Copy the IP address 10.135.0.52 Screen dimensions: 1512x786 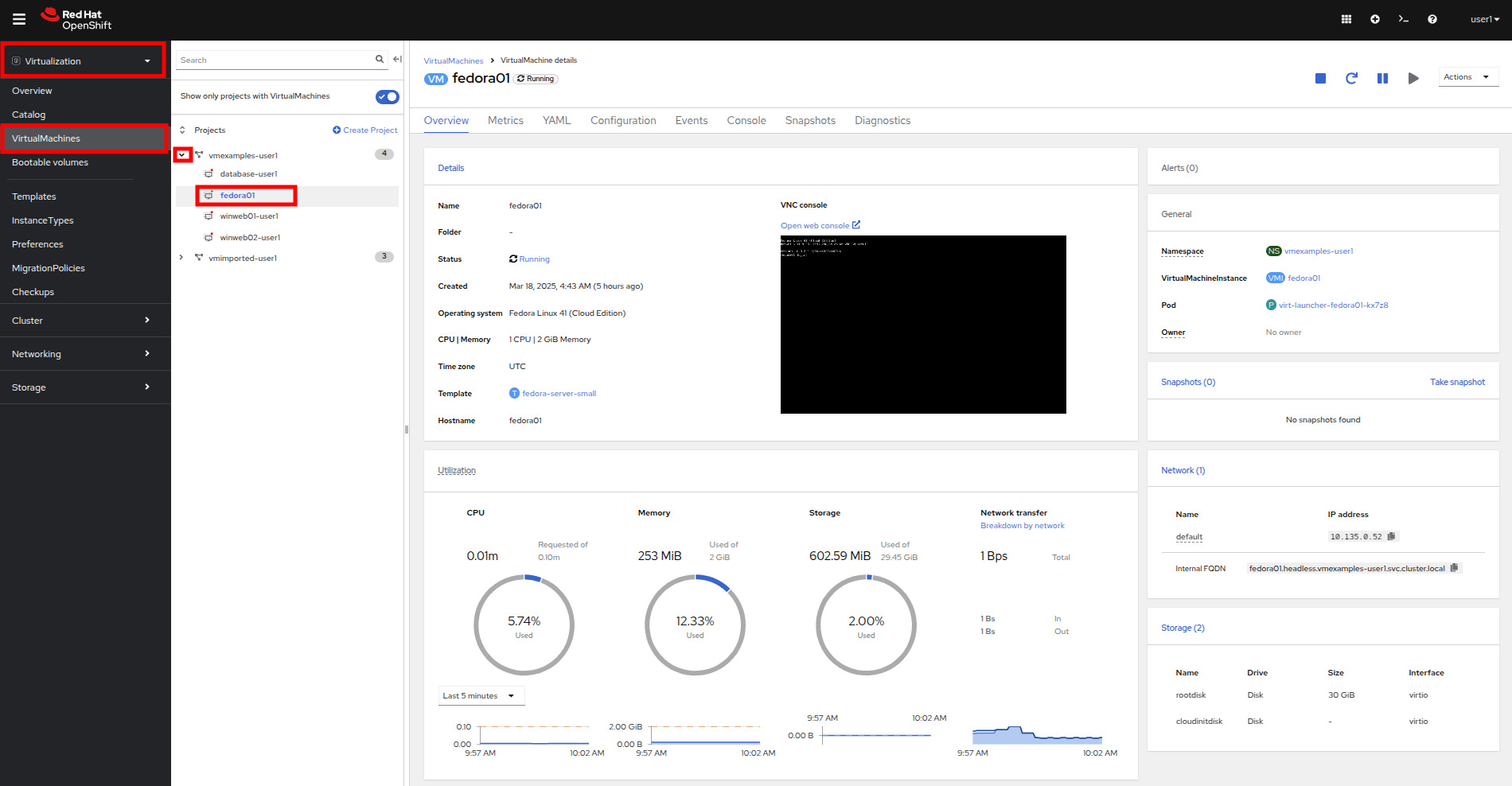[x=1391, y=536]
